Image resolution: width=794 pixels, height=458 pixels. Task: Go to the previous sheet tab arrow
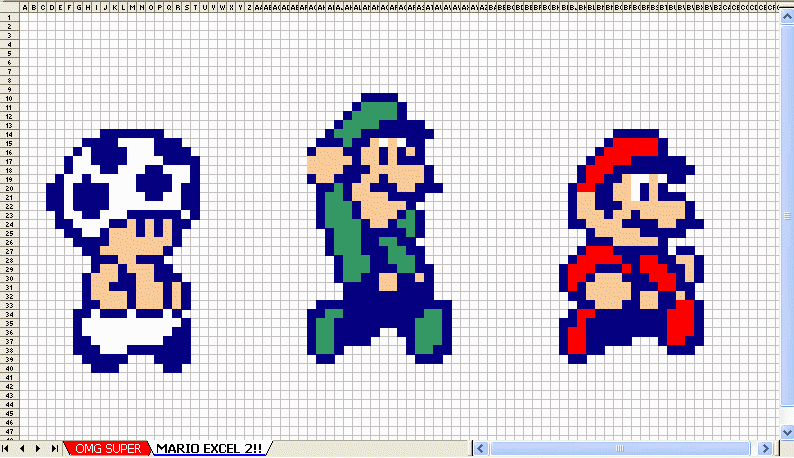coord(22,448)
